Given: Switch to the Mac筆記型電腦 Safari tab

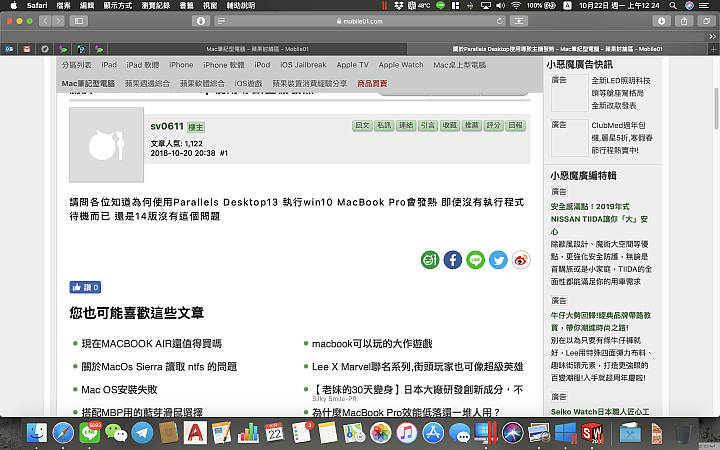Looking at the screenshot, I should [x=258, y=49].
